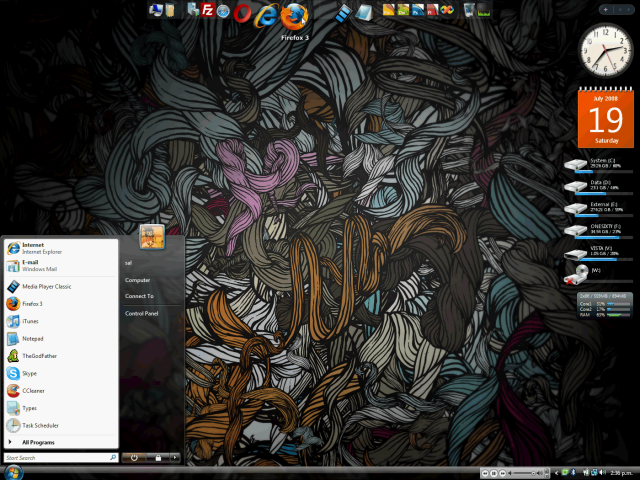Click the analog clock gadget
Viewport: 640px width, 480px height.
pos(606,50)
